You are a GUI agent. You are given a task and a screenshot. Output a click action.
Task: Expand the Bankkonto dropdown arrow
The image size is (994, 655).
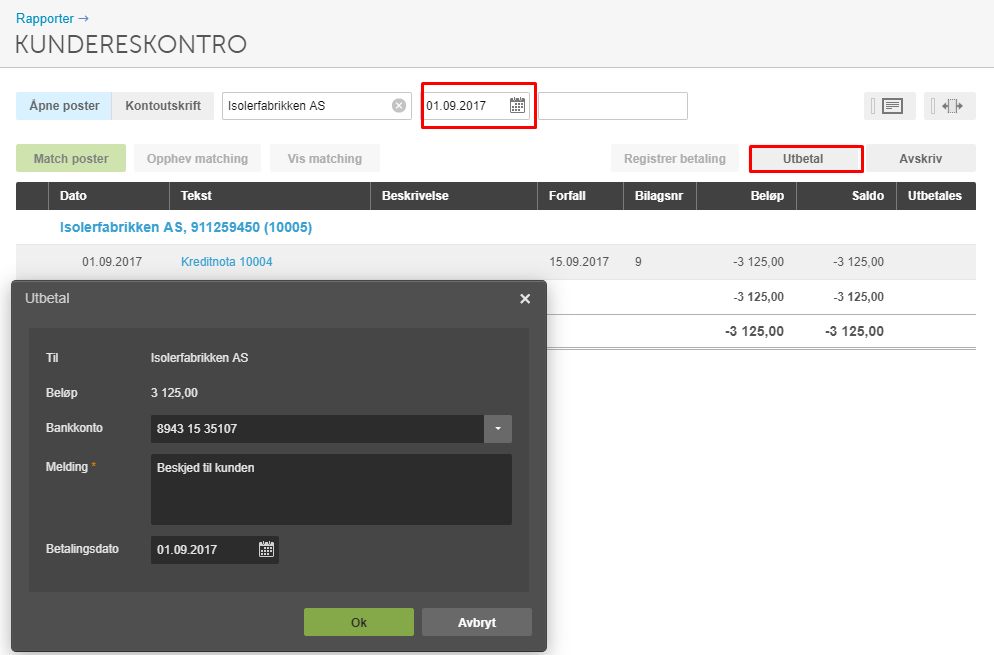(498, 429)
